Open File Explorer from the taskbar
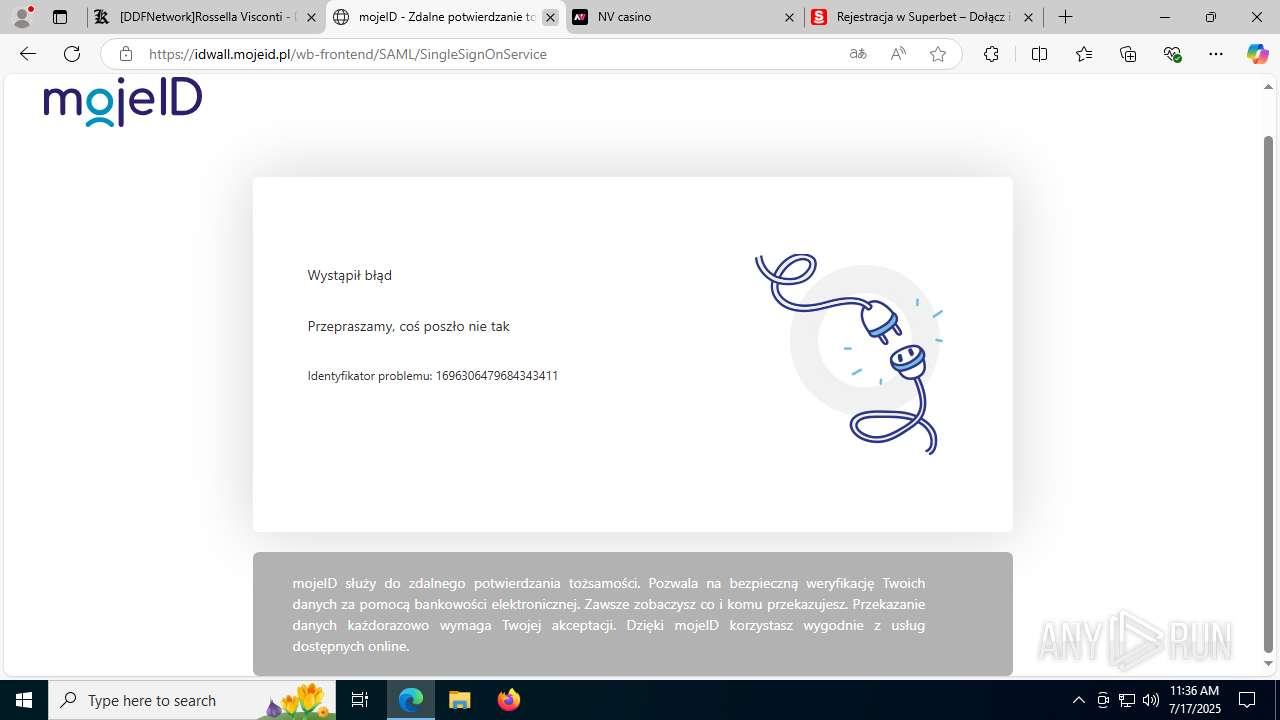This screenshot has width=1280, height=720. 459,700
